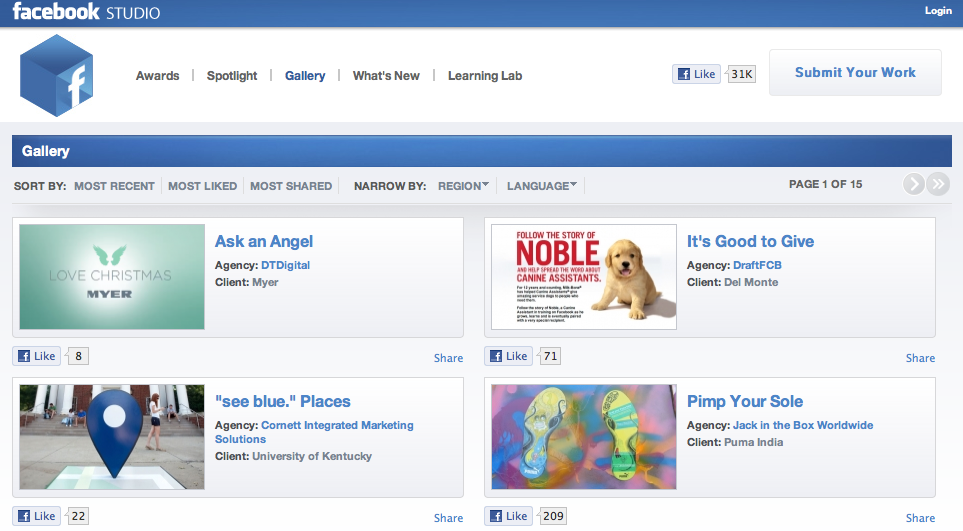Like the It's Good to Give entry

click(509, 356)
